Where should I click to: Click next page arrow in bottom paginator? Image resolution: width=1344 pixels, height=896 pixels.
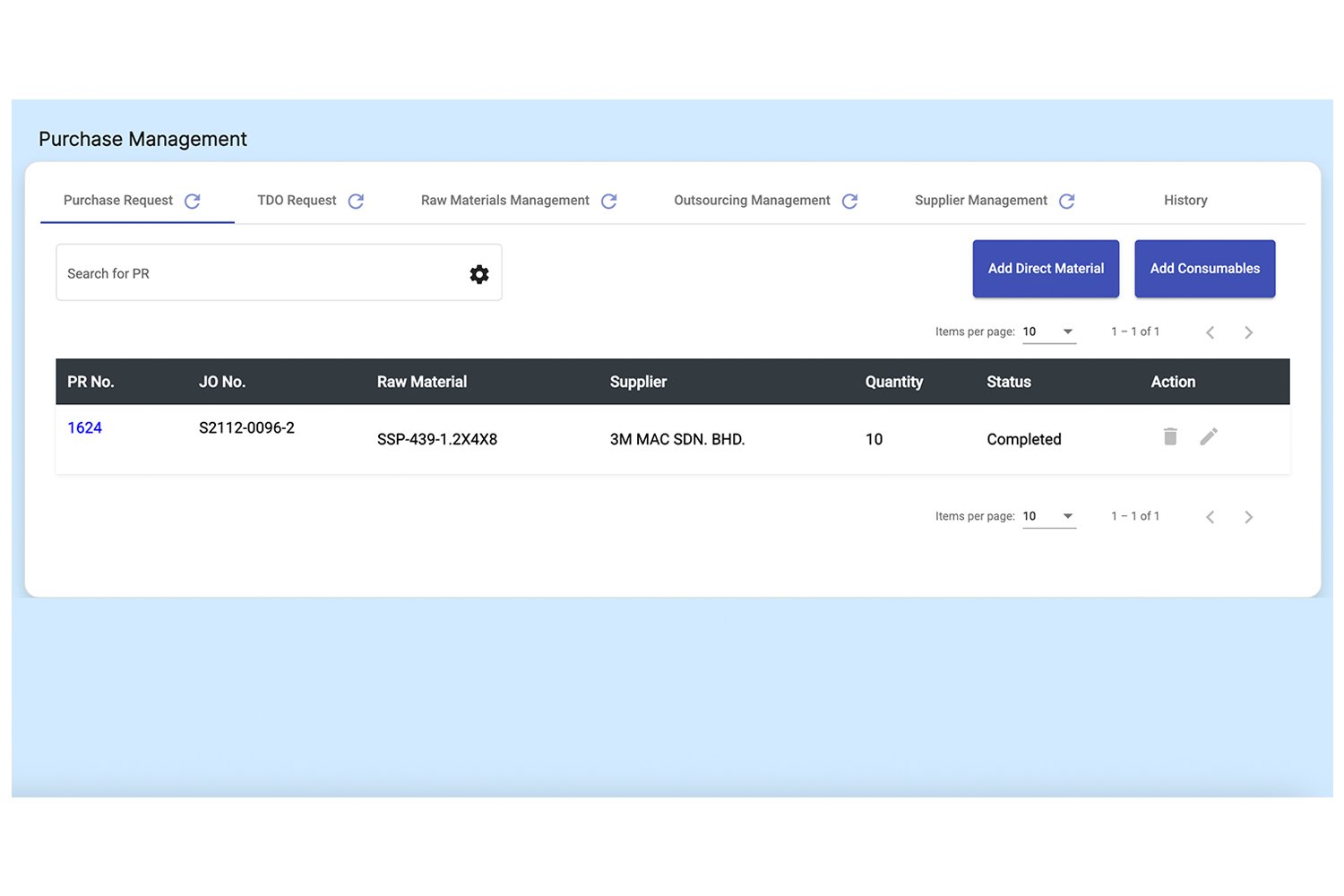pos(1248,517)
